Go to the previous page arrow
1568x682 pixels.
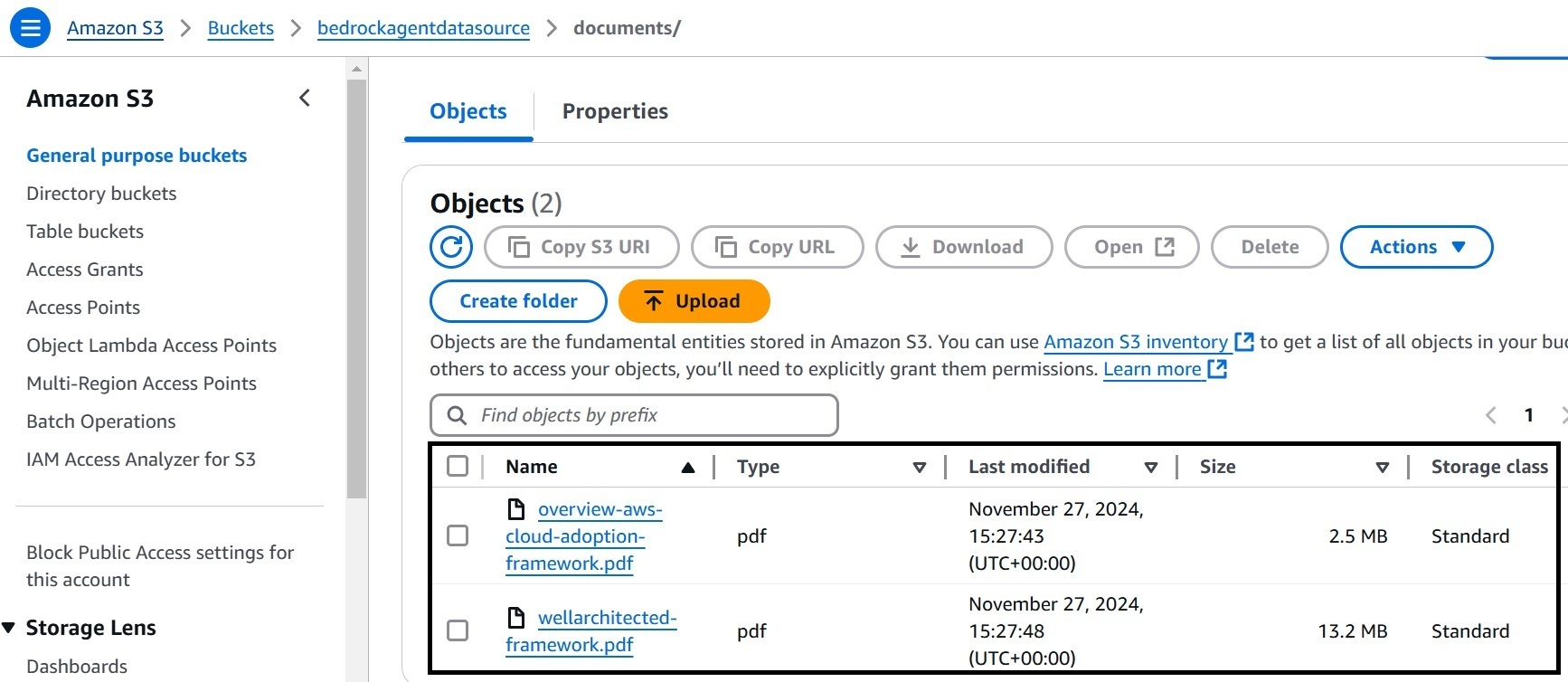(x=1491, y=415)
